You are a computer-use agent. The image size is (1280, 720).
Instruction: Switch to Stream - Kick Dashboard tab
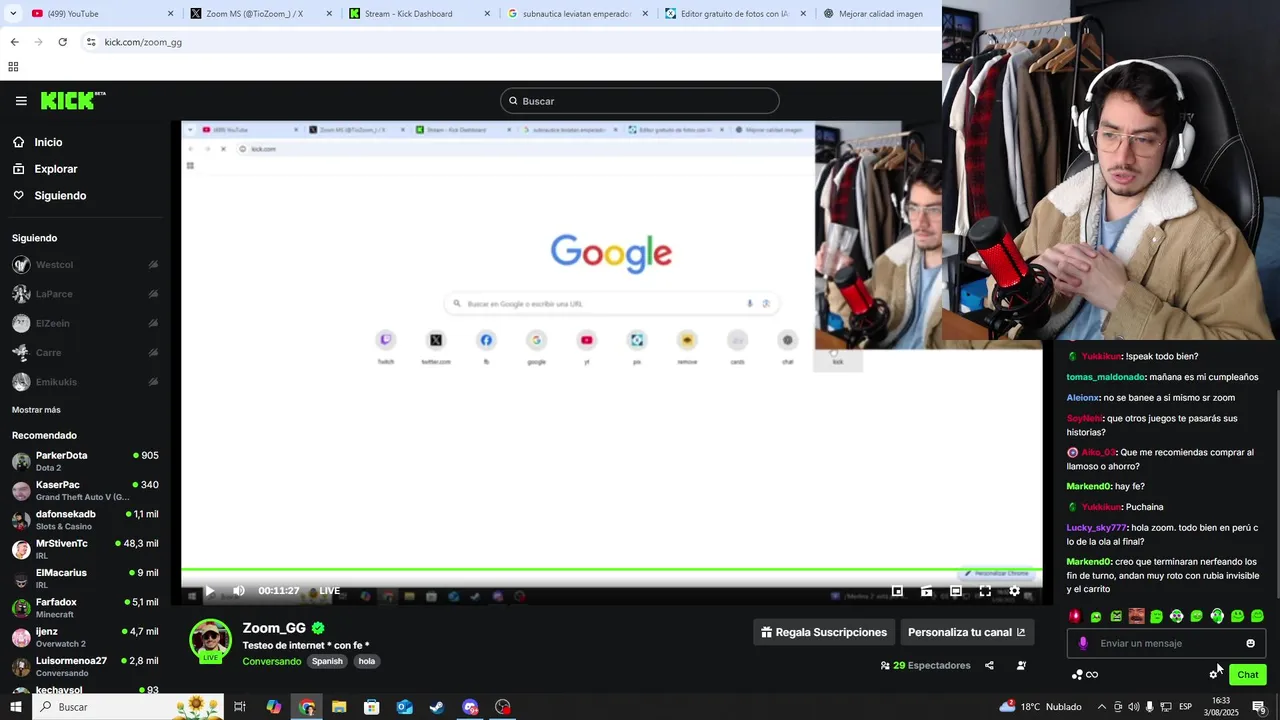pos(420,14)
